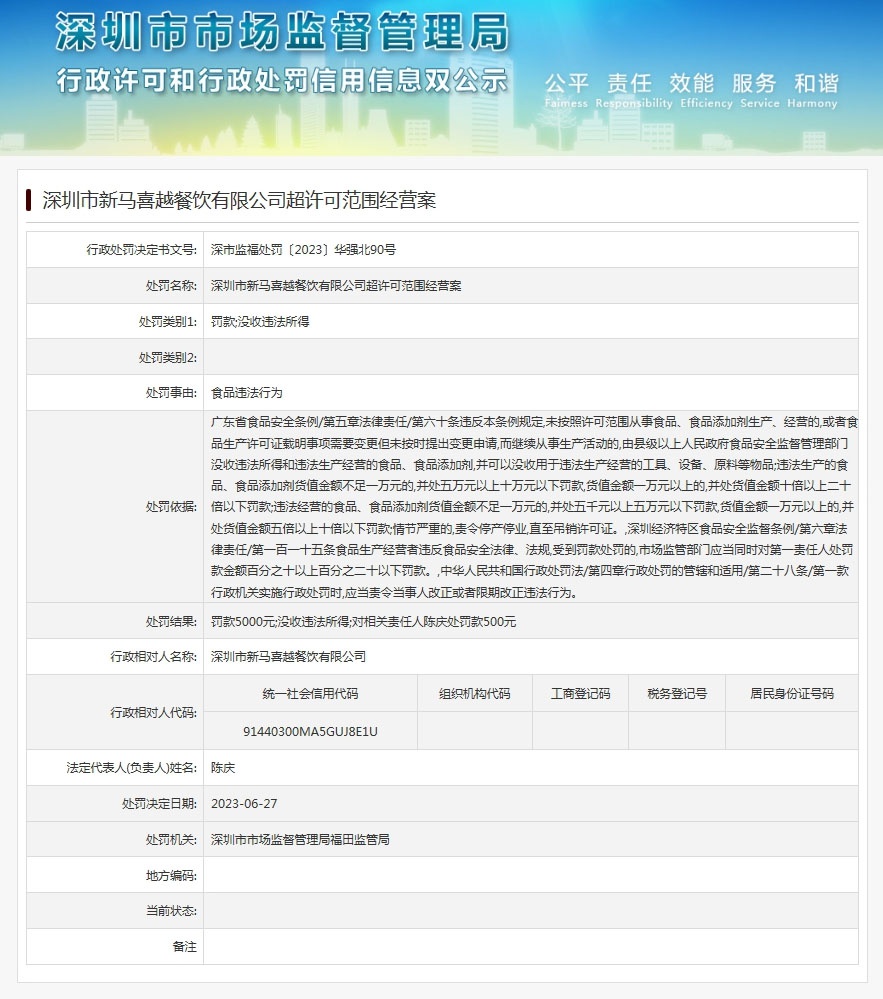Click the 处罚决定日期 row label

(159, 803)
